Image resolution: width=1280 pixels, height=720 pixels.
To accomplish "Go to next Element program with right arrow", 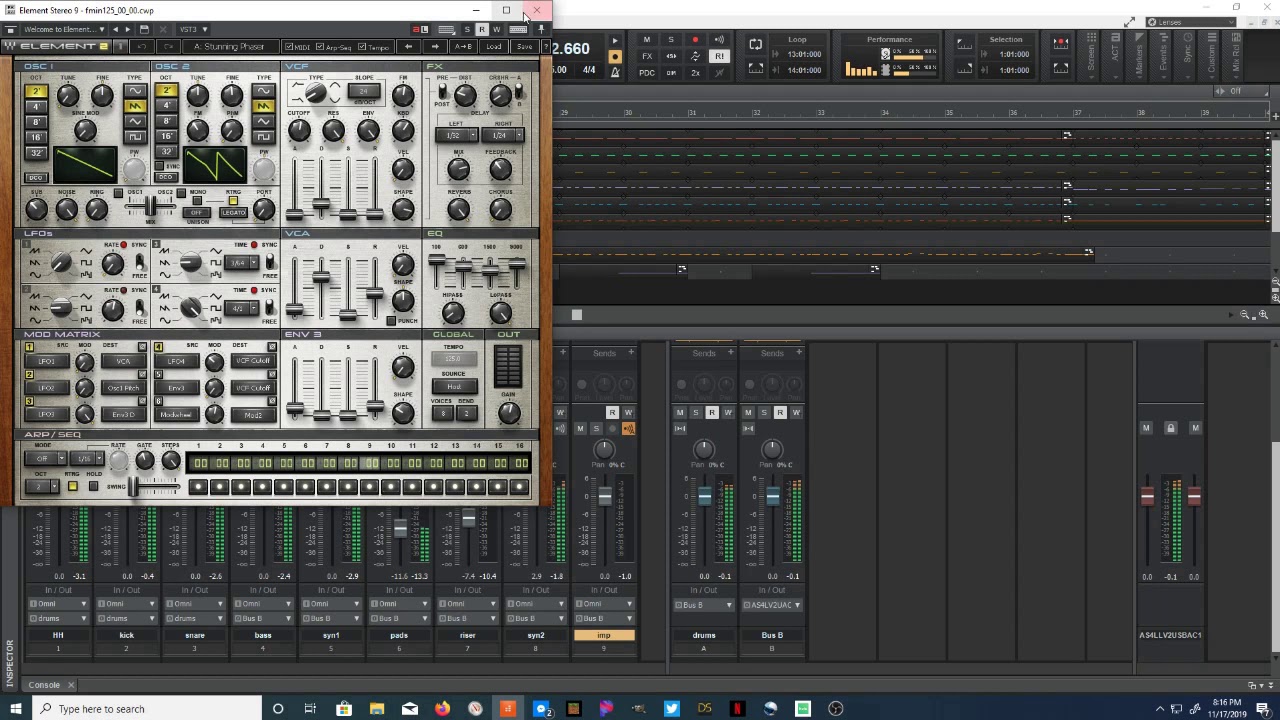I will pos(434,47).
